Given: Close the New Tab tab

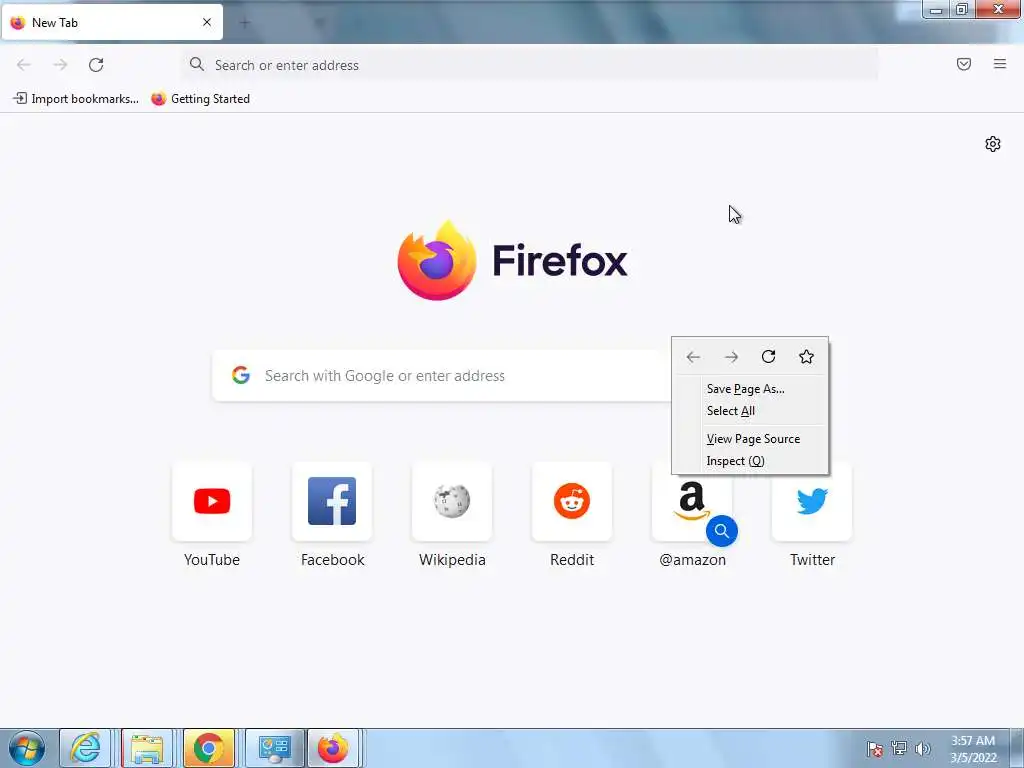Looking at the screenshot, I should point(207,22).
